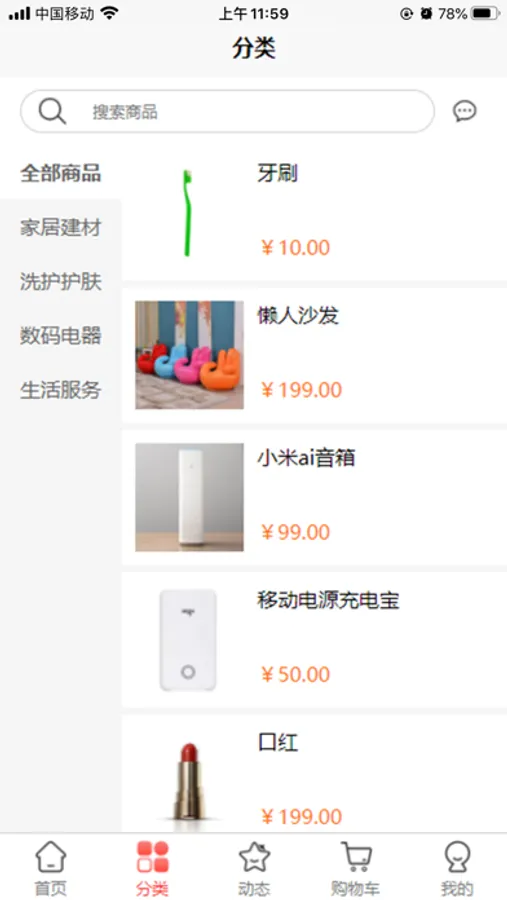
Task: Tap the ¥50.00 power bank price
Action: (x=296, y=674)
